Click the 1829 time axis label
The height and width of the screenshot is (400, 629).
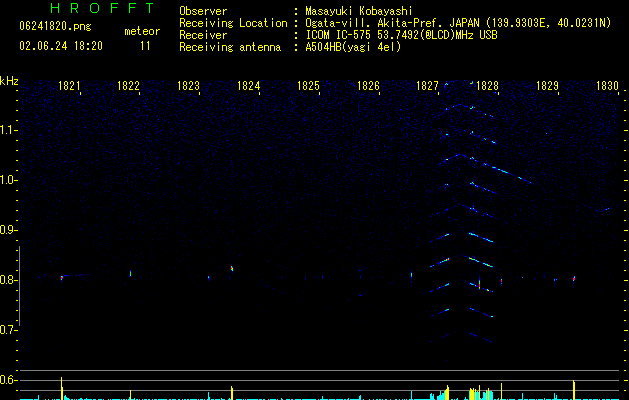(x=547, y=86)
